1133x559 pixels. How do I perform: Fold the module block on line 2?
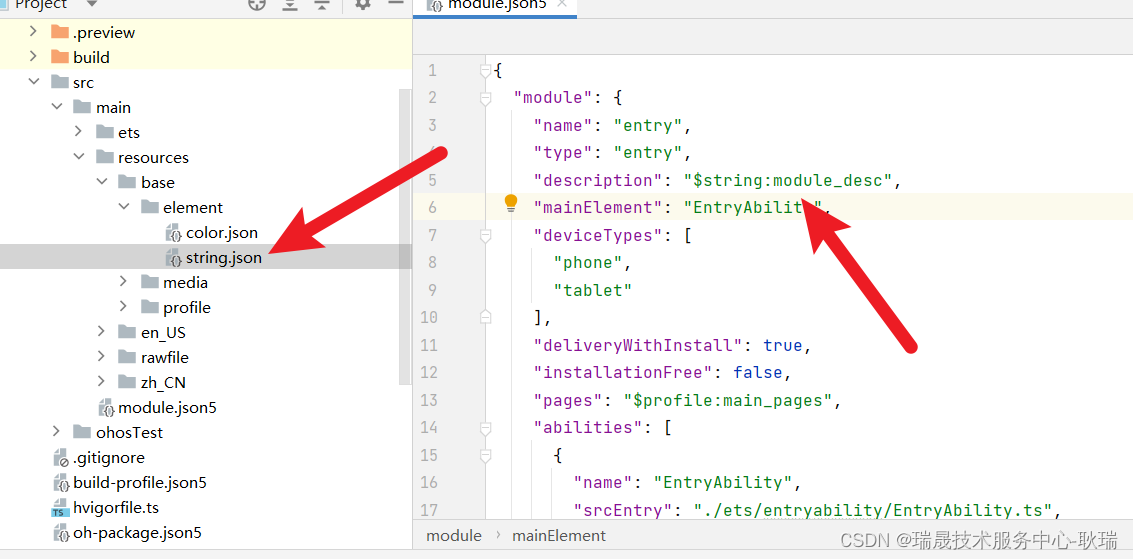[486, 98]
